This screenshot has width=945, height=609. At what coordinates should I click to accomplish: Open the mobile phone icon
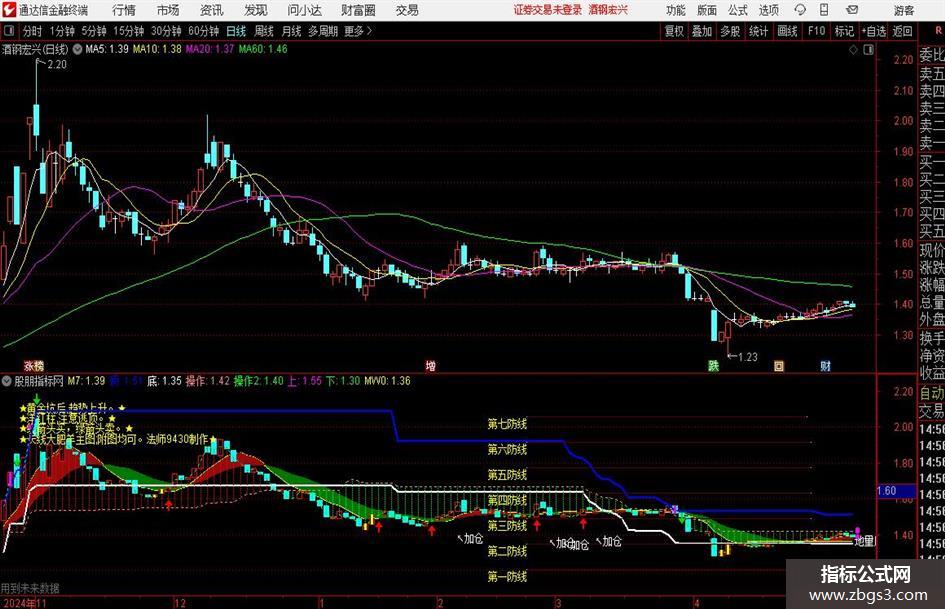pyautogui.click(x=824, y=10)
